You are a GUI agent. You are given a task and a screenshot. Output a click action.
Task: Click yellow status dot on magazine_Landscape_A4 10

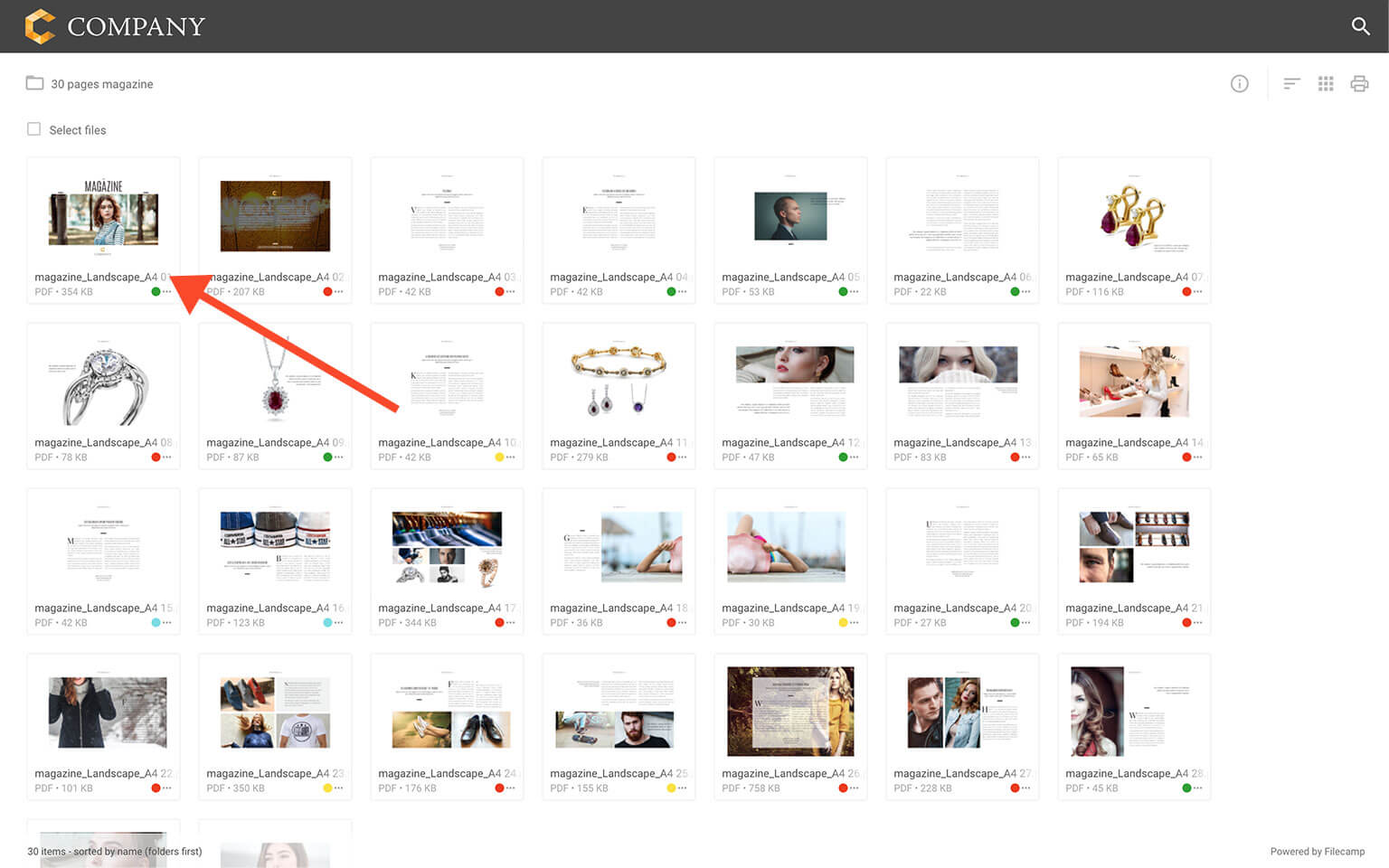[x=499, y=458]
